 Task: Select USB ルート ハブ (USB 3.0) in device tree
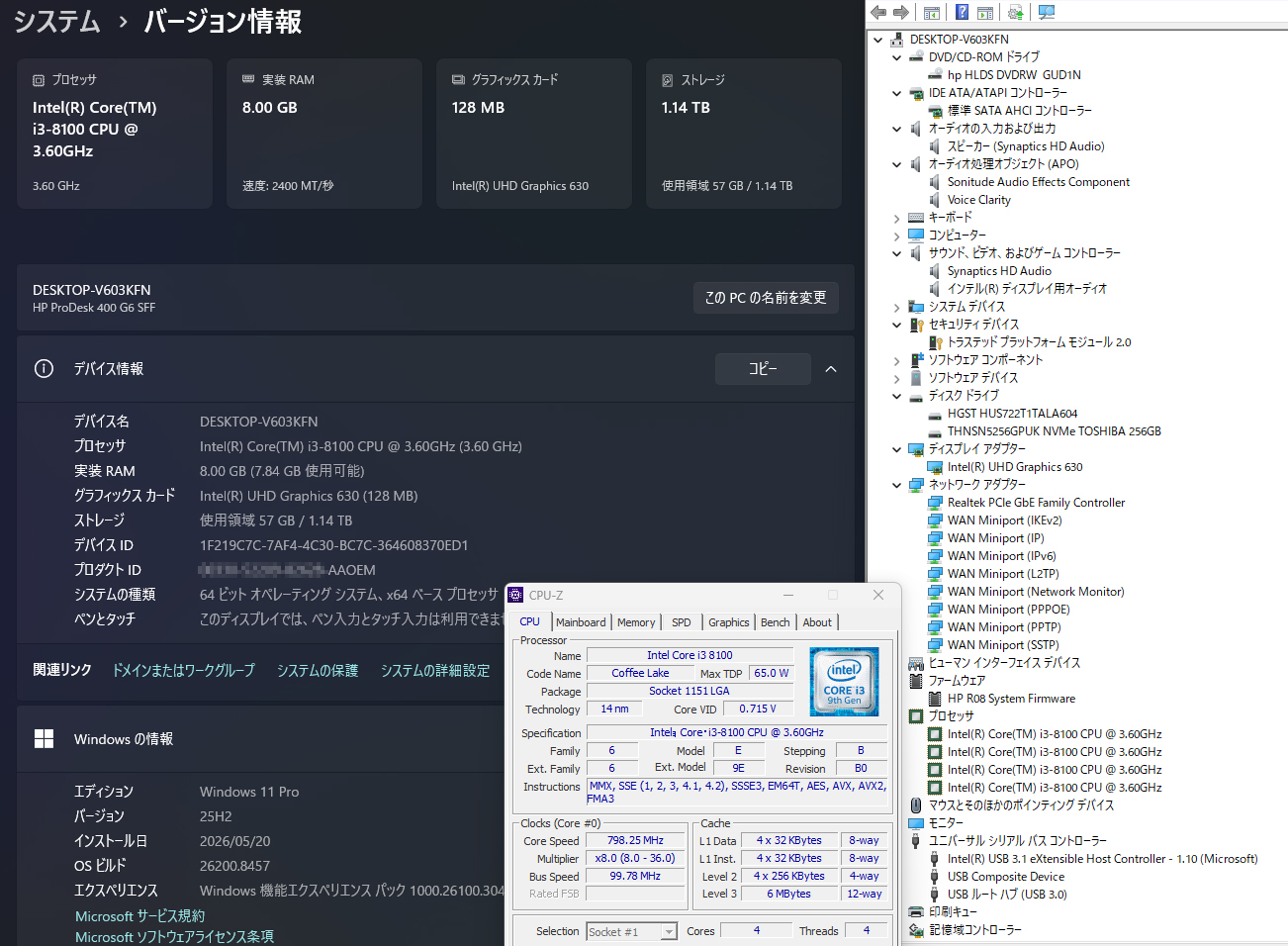(1007, 895)
